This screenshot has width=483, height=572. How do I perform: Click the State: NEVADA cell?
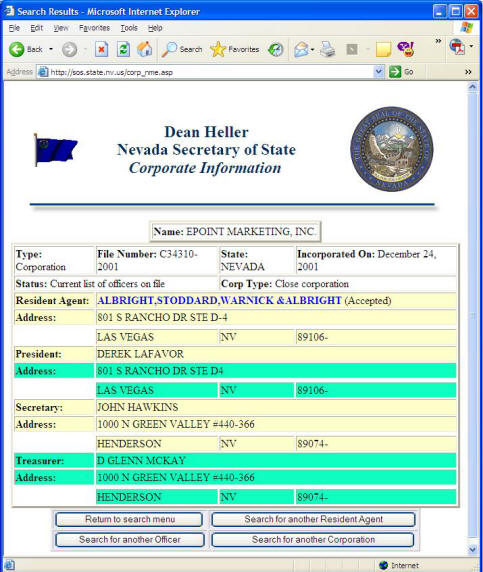point(257,260)
